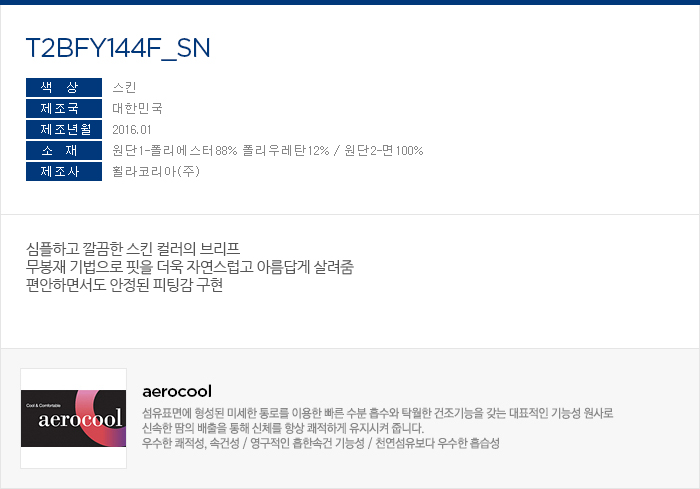Click the manufacture date 2016.01

click(132, 130)
